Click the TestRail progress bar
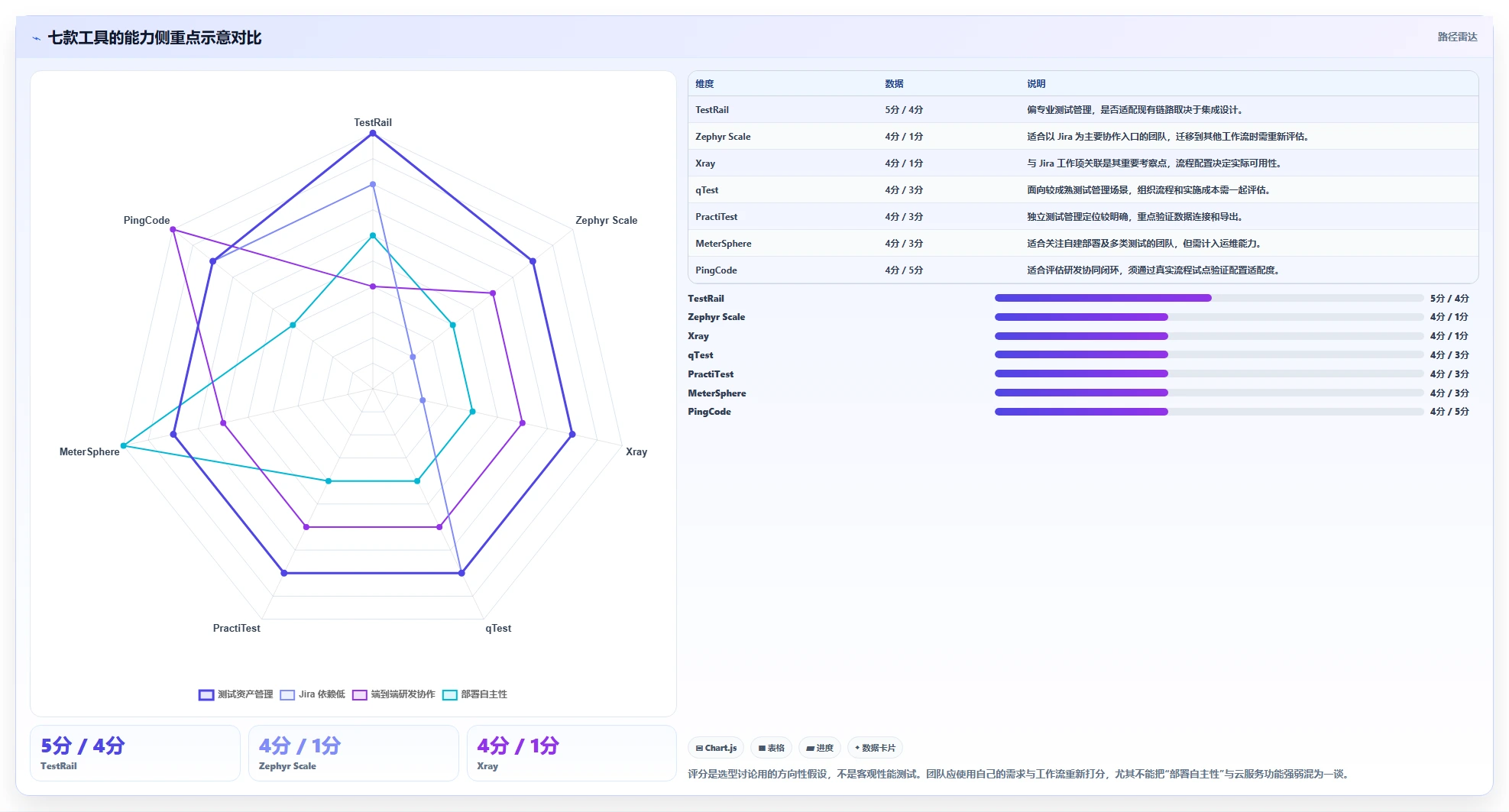 coord(1209,298)
